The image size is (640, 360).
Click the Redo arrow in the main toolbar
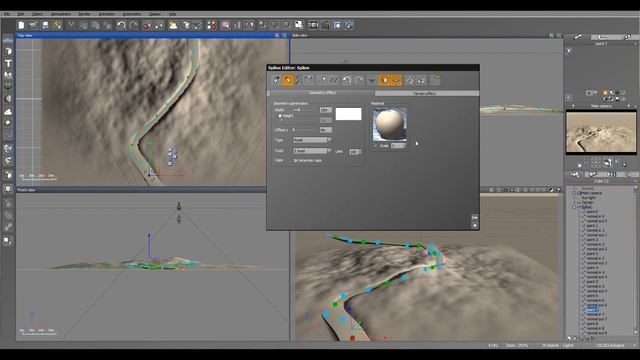click(133, 25)
